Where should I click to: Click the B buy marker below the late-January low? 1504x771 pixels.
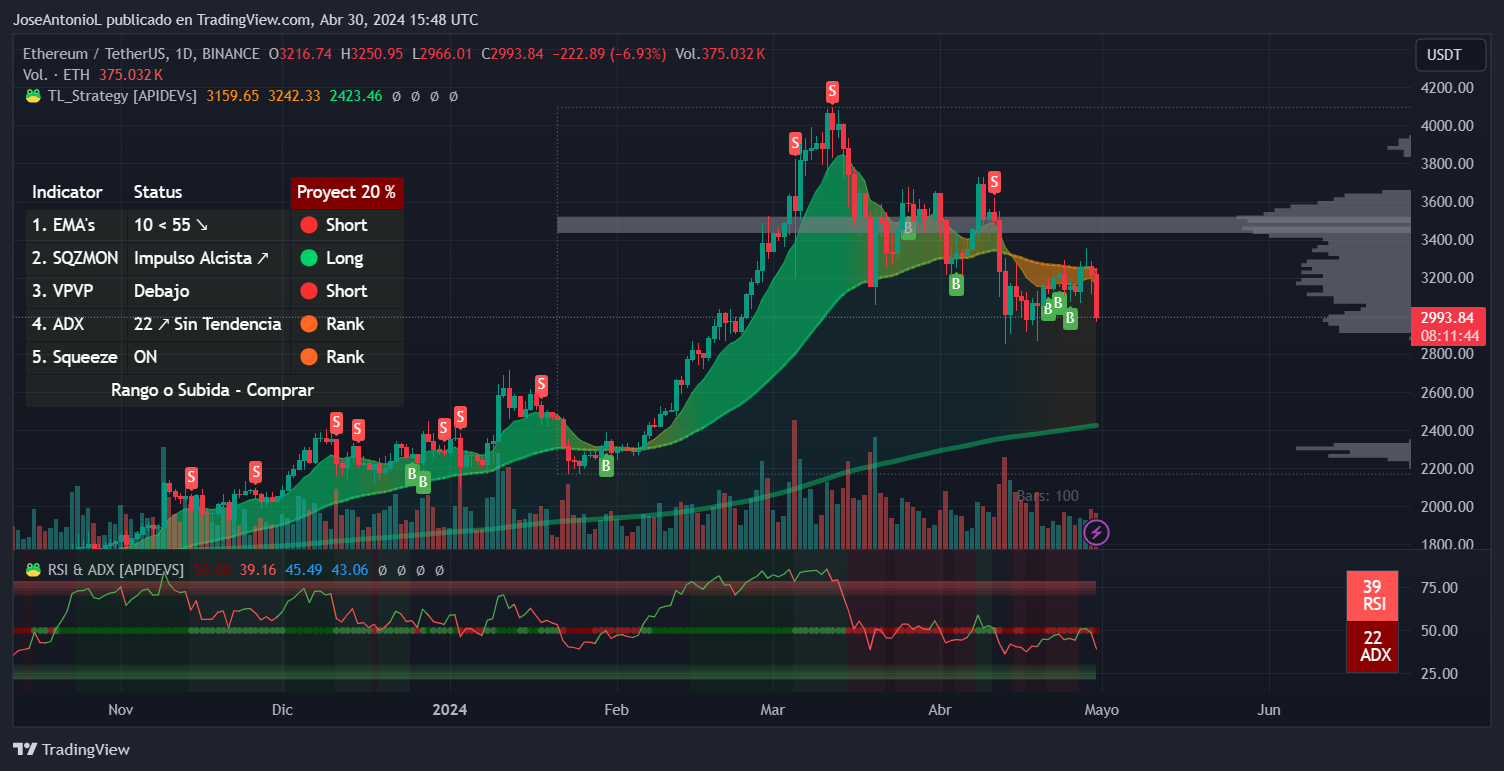click(606, 466)
